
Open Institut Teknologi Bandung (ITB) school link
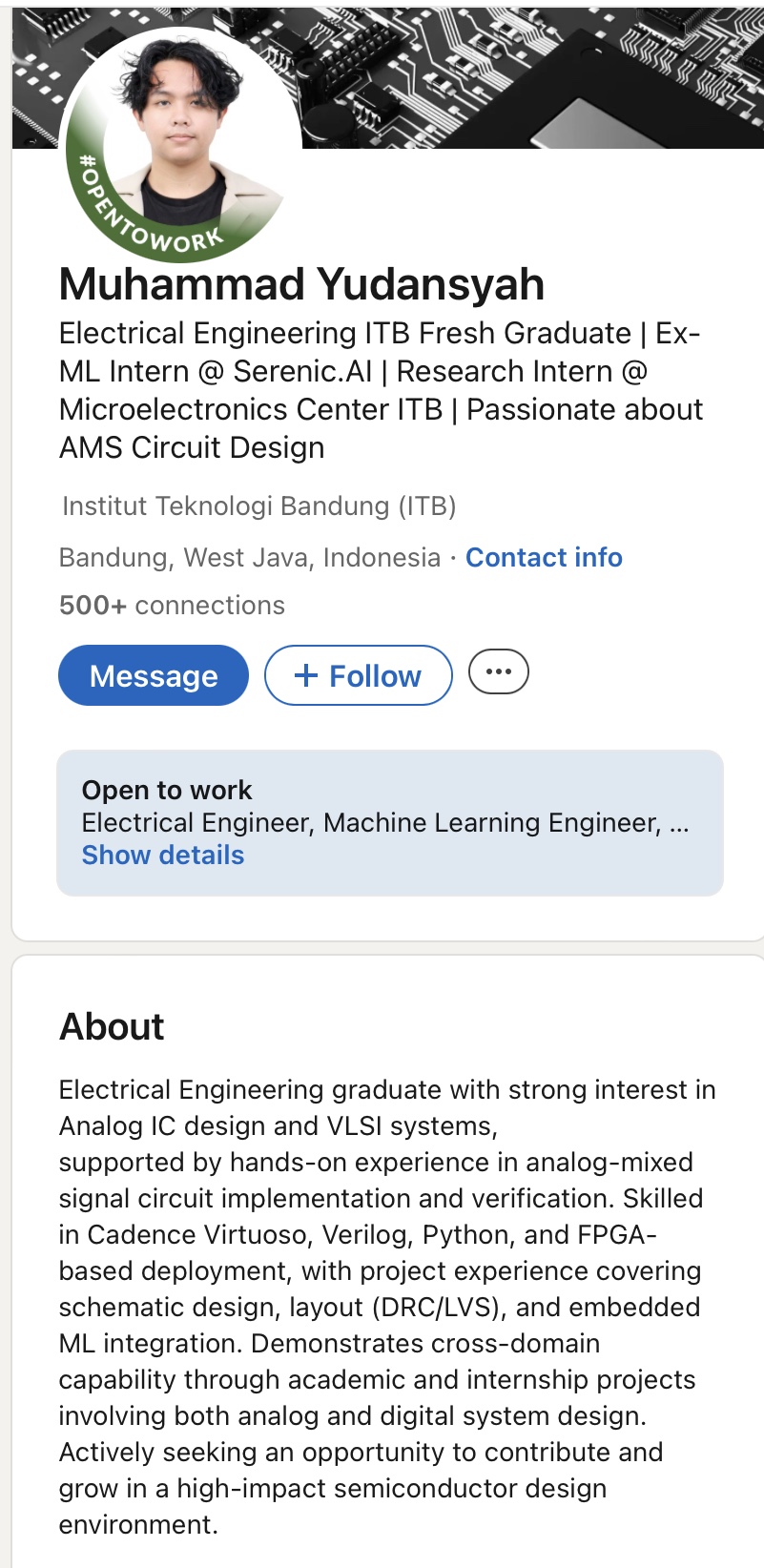[259, 505]
